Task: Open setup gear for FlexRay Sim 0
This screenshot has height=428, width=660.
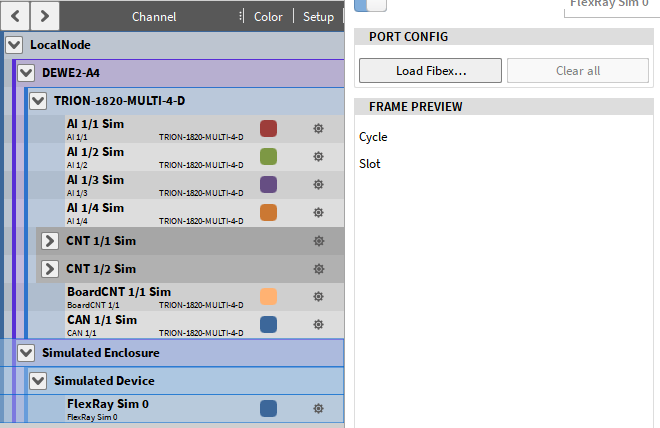Action: tap(318, 409)
